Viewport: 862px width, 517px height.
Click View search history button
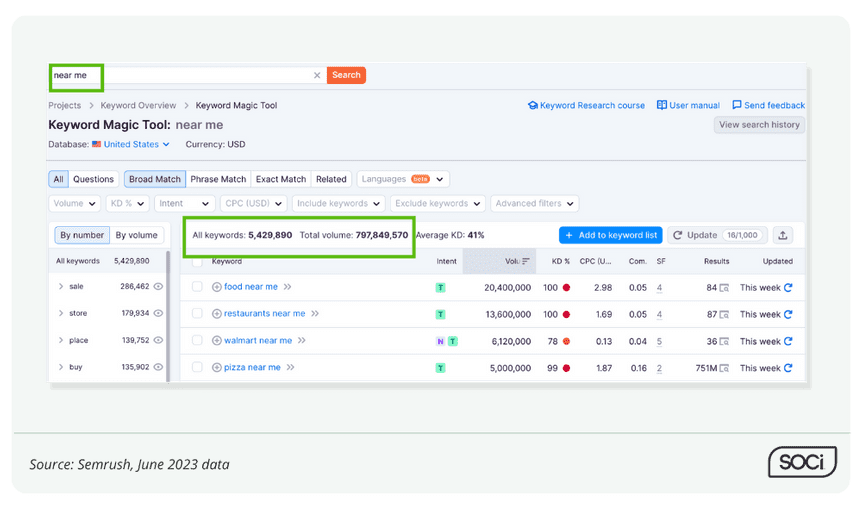759,125
